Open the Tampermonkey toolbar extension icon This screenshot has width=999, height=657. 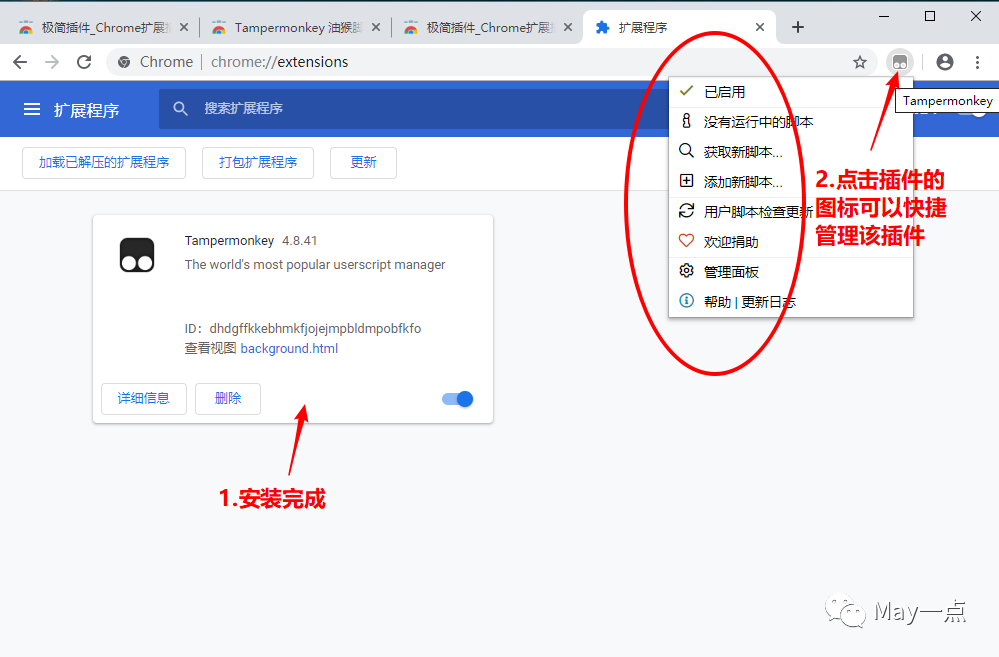coord(900,62)
